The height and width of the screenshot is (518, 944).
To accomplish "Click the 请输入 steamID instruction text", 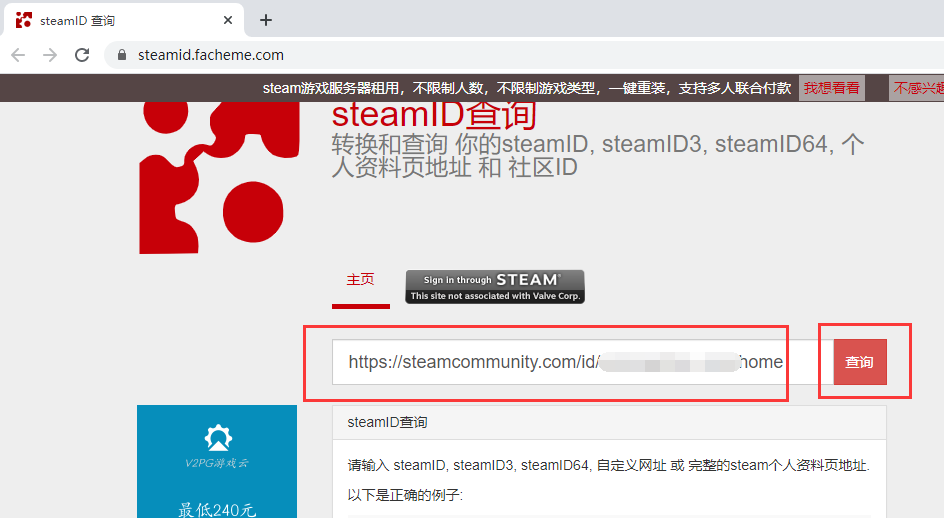I will (x=609, y=466).
